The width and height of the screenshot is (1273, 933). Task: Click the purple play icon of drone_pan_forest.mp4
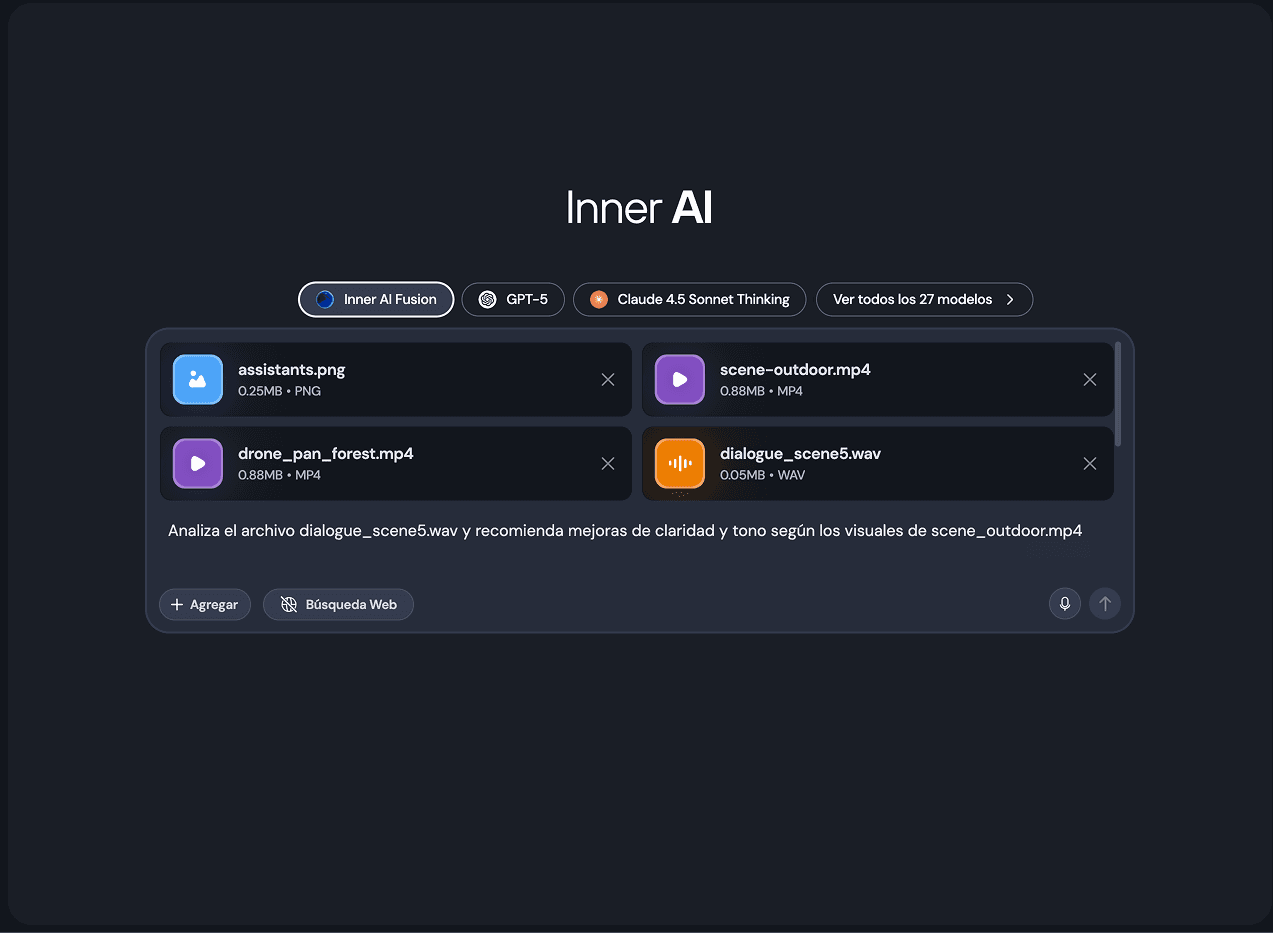click(198, 464)
